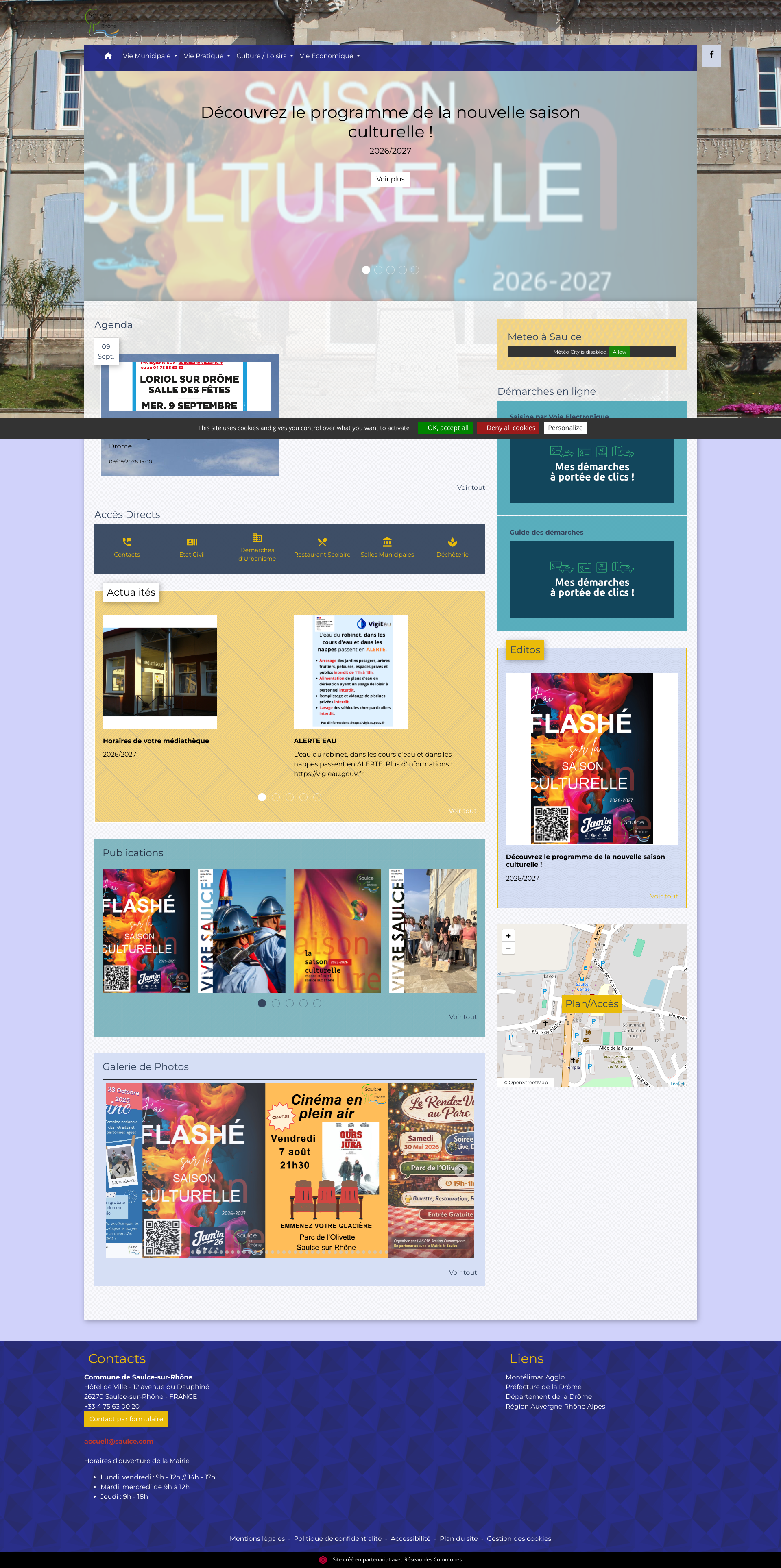This screenshot has height=1568, width=781.
Task: Open Plan du site footer link
Action: click(459, 1538)
